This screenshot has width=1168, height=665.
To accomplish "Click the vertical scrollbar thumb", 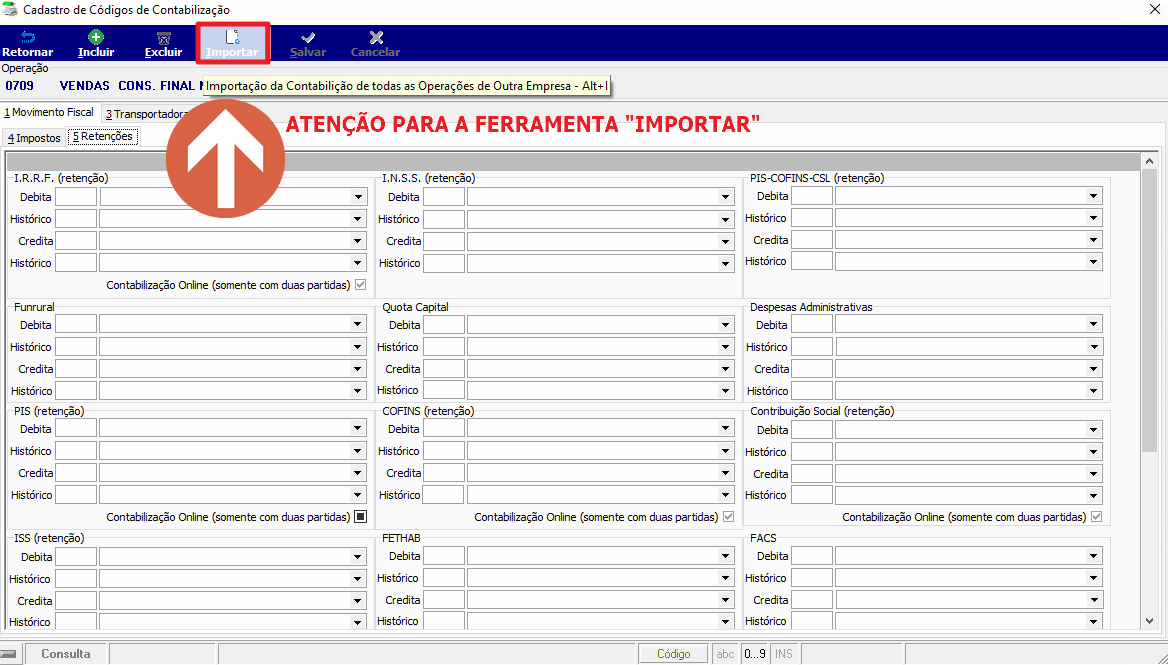I will [1149, 310].
